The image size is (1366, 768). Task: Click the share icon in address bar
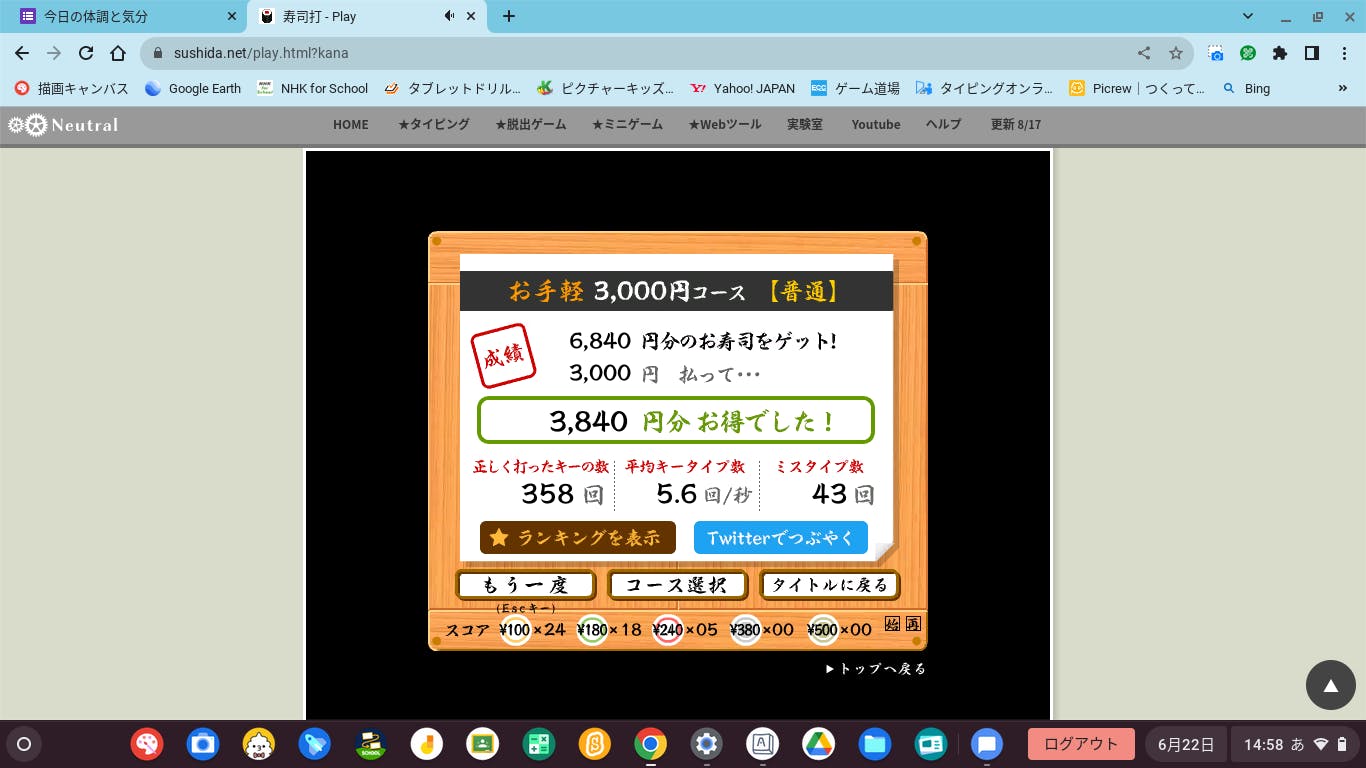tap(1144, 53)
